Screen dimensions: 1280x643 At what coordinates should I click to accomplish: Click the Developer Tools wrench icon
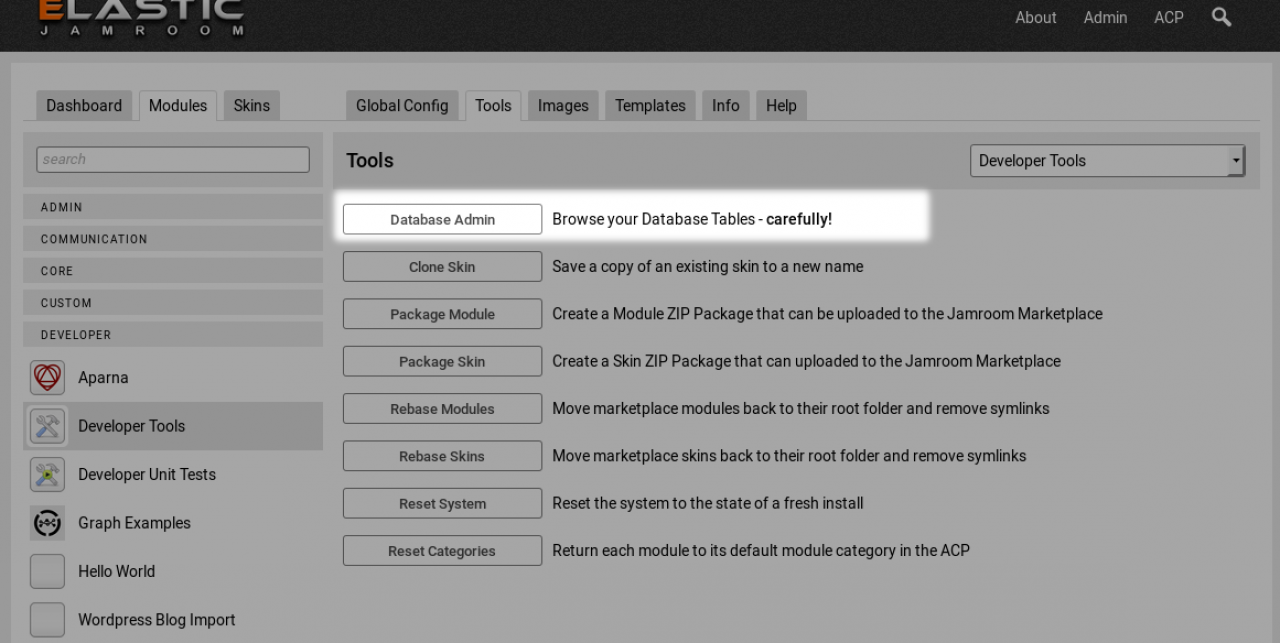47,426
